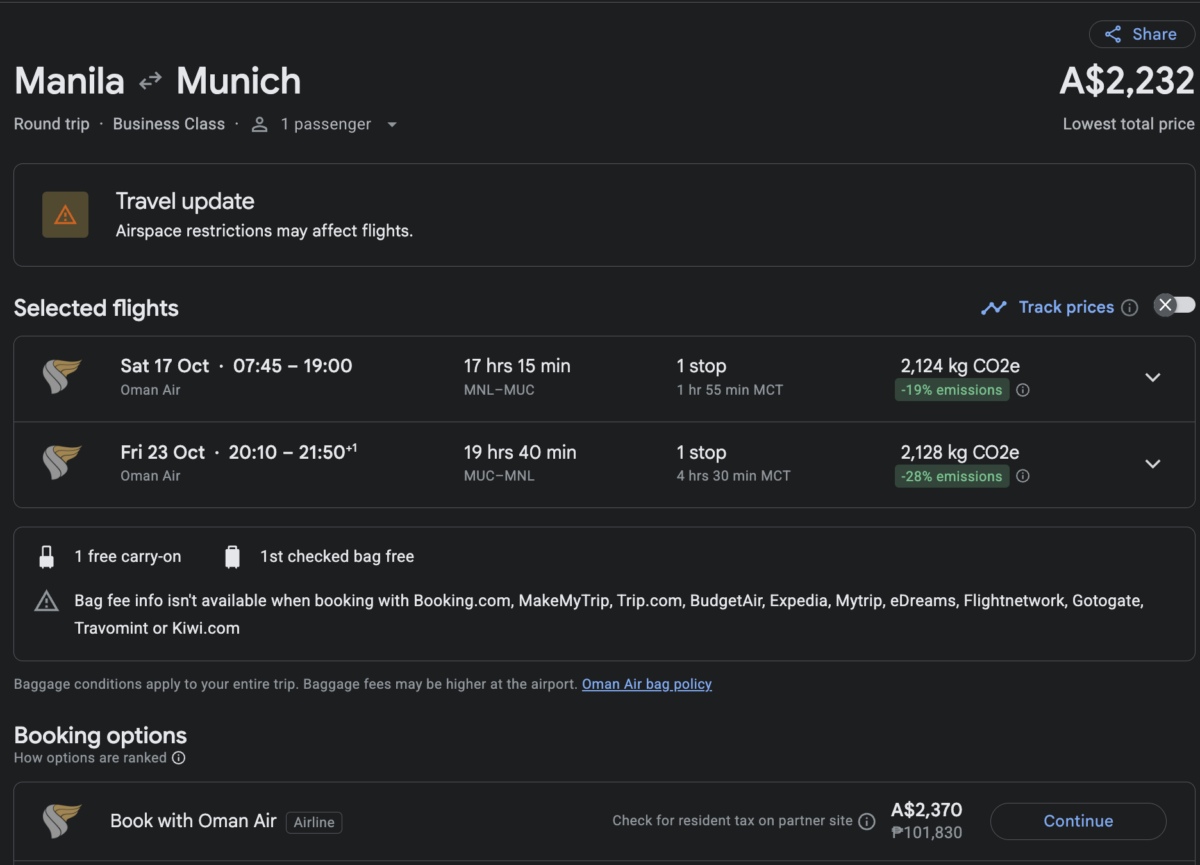Click the Airline tag next to Oman Air
The width and height of the screenshot is (1200, 865).
314,822
